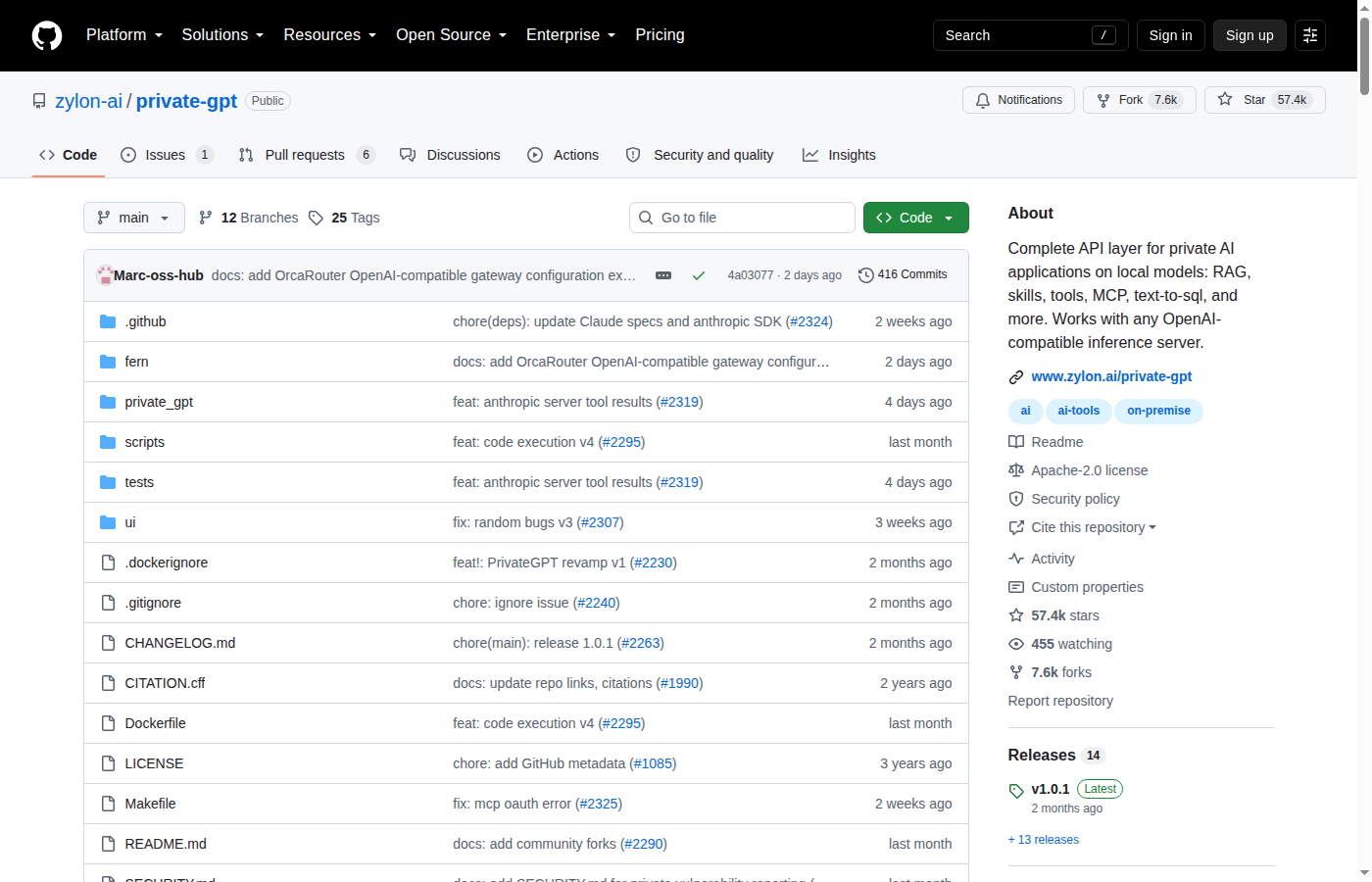Click the Go to file search field

pos(742,218)
